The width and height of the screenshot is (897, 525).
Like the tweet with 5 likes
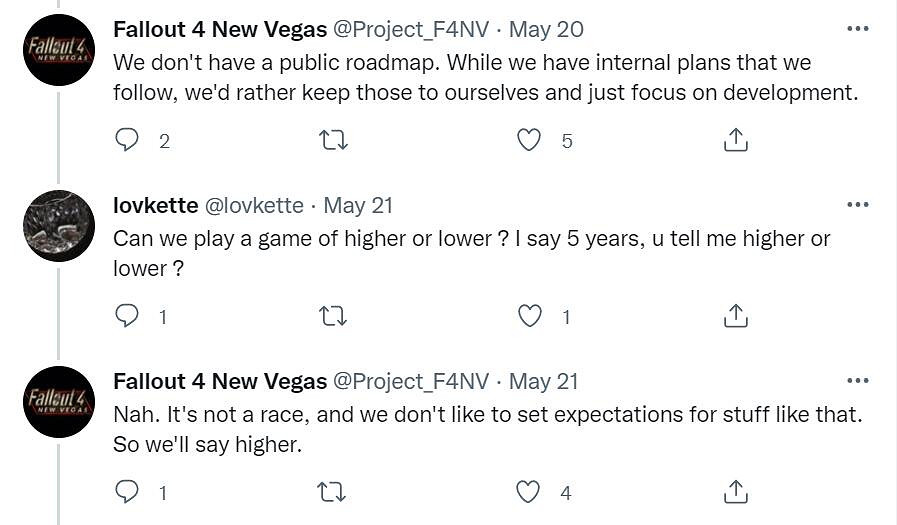click(x=529, y=141)
